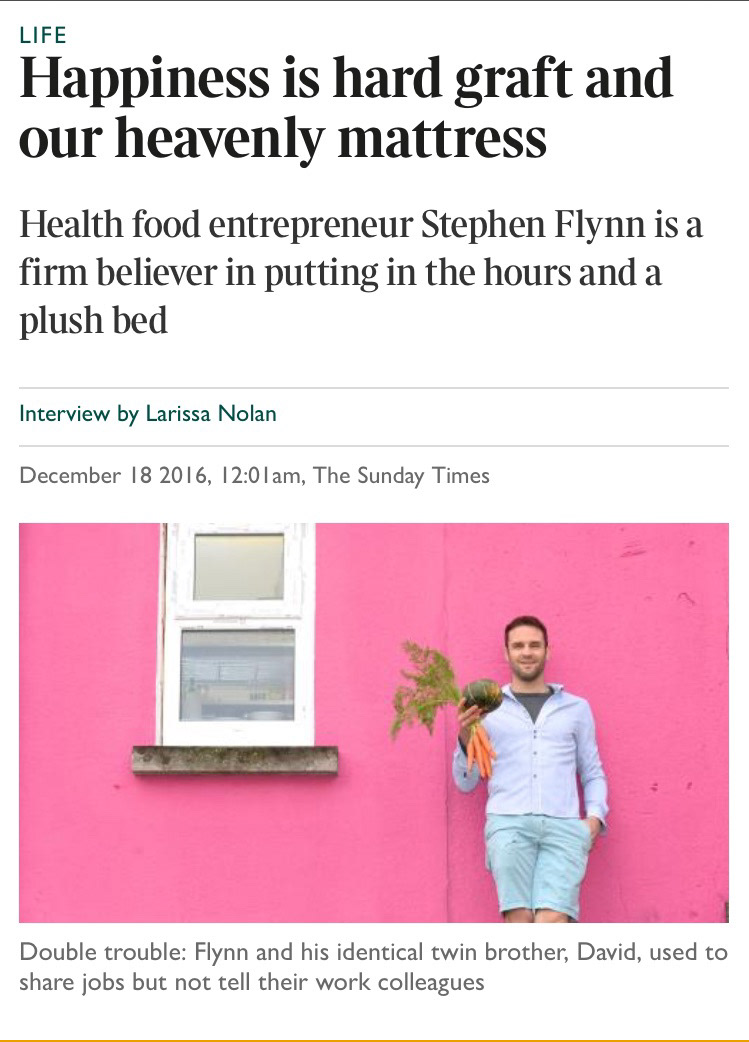Screen dimensions: 749x1042
Task: Click 'Double trouble' in the photo caption
Action: tap(102, 952)
